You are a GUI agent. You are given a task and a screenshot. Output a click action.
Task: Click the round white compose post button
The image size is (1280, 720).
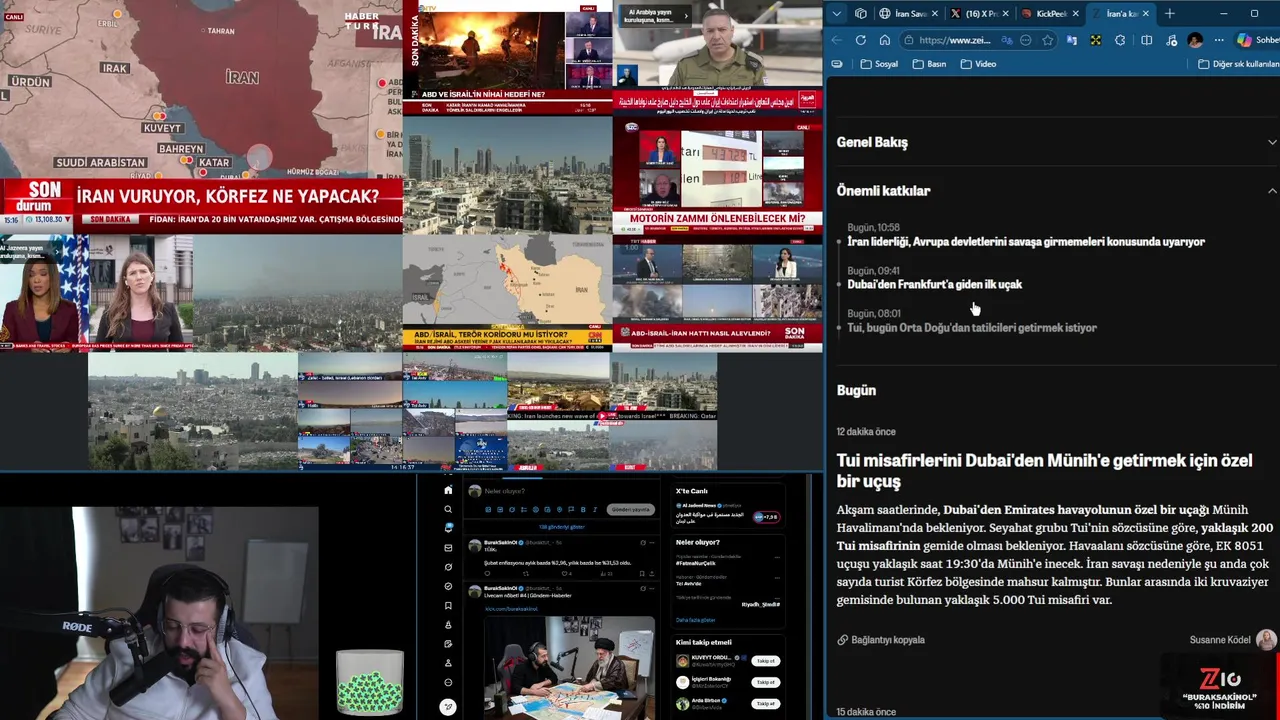(448, 707)
